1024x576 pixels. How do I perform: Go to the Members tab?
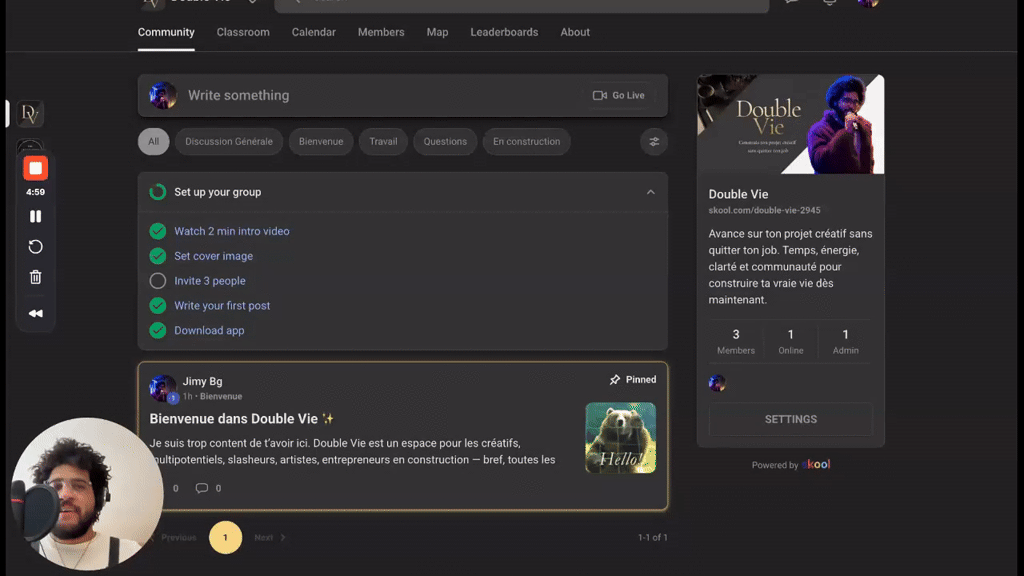pos(381,32)
